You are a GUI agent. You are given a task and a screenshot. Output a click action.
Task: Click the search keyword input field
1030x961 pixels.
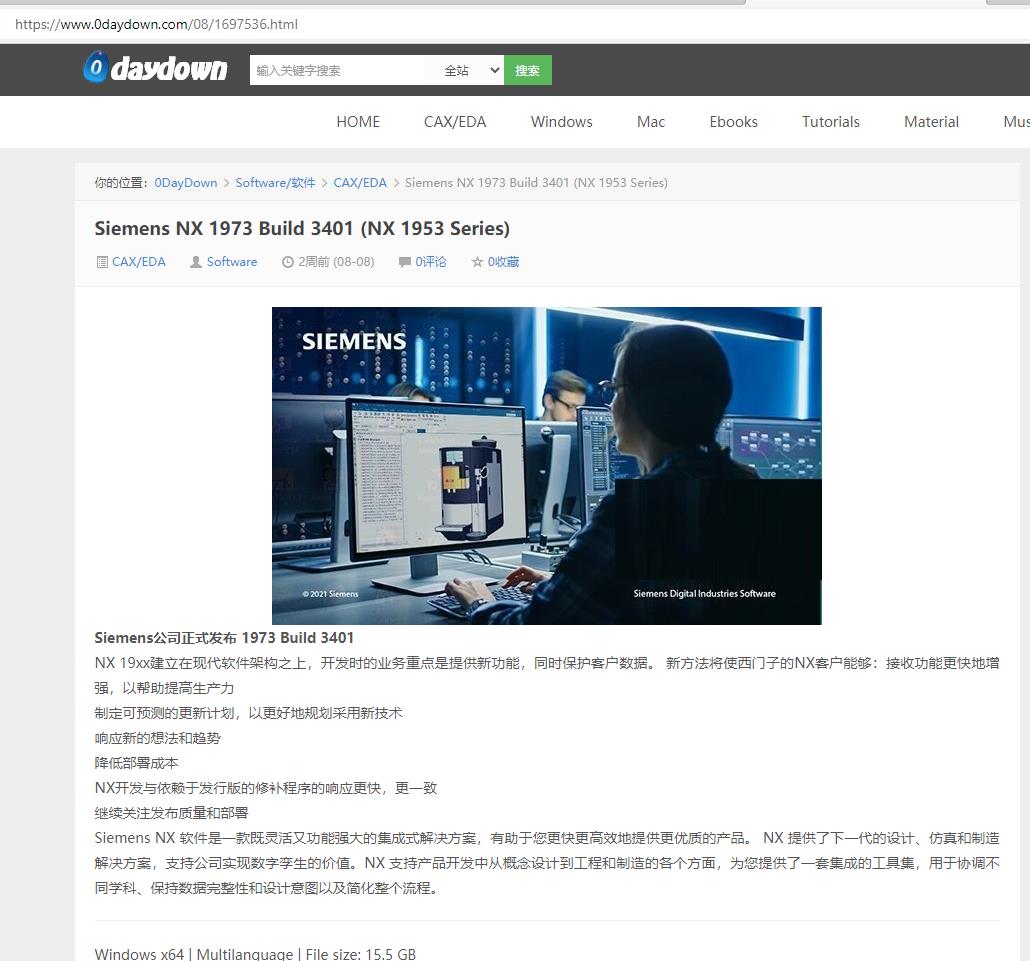pos(336,70)
